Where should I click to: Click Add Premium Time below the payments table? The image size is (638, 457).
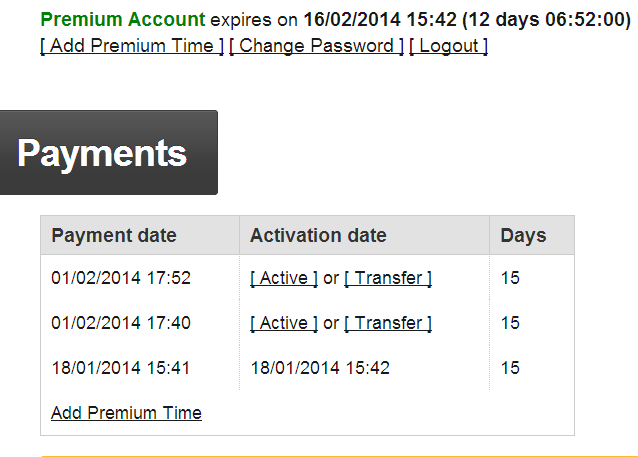126,413
